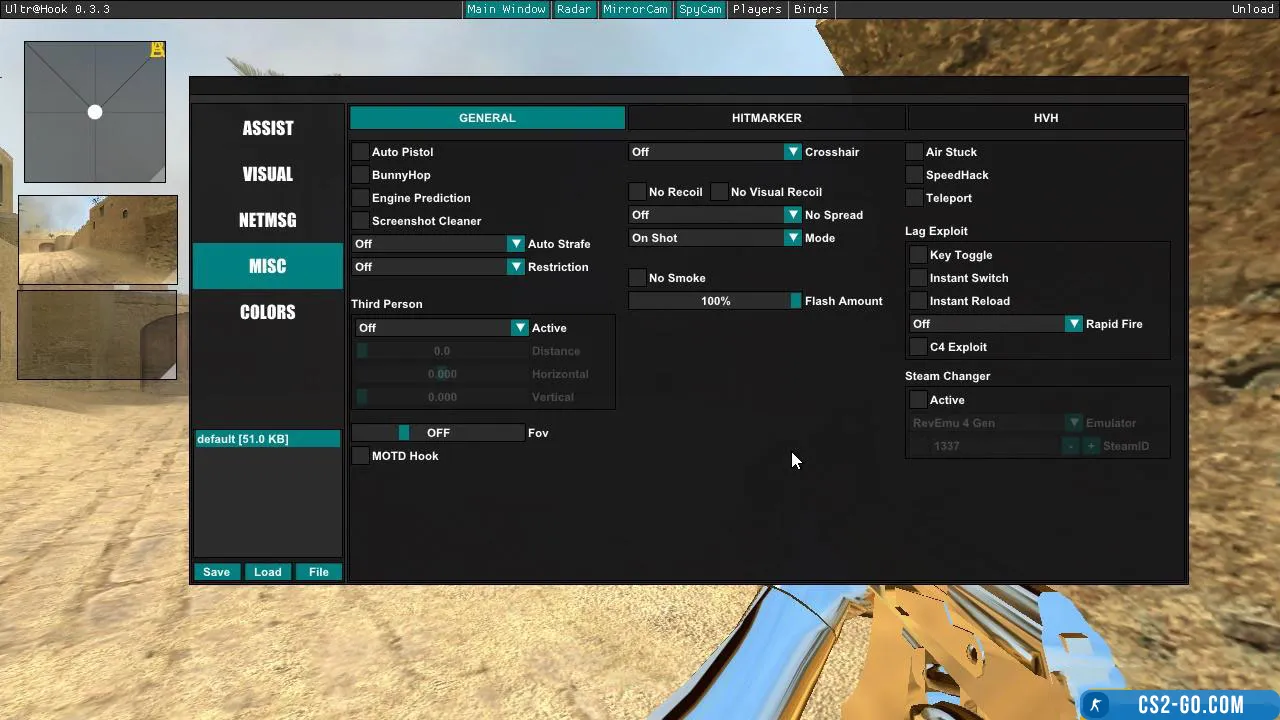Enable the BunnyHop checkbox
This screenshot has height=720, width=1280.
point(361,175)
